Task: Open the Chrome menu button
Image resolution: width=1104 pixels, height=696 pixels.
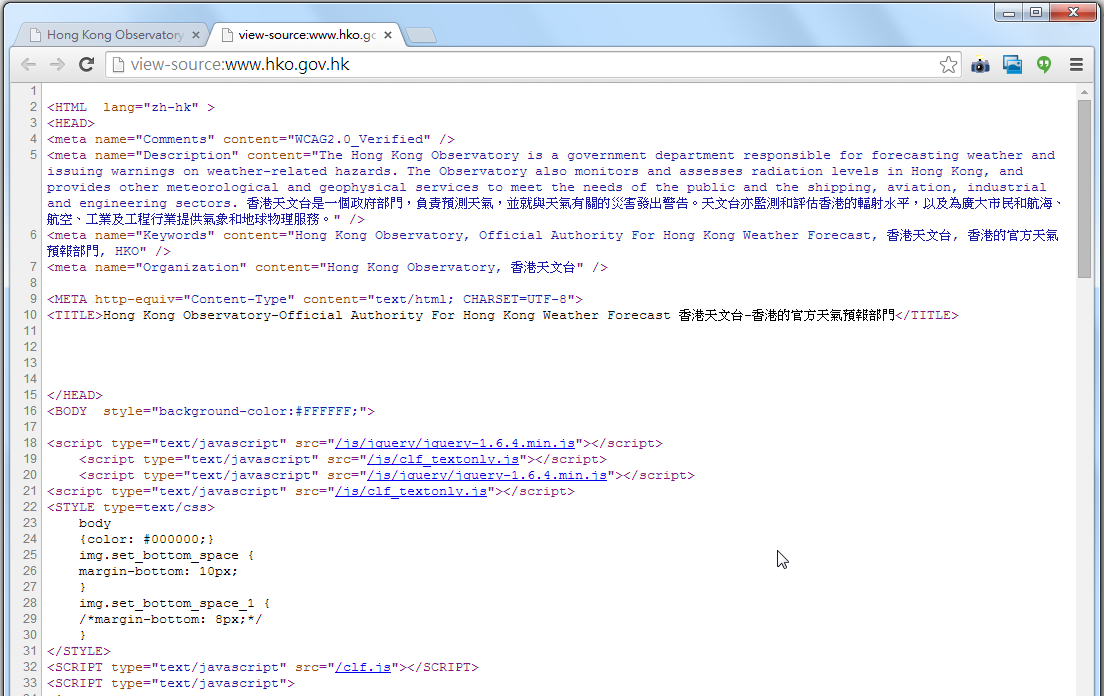Action: click(x=1076, y=65)
